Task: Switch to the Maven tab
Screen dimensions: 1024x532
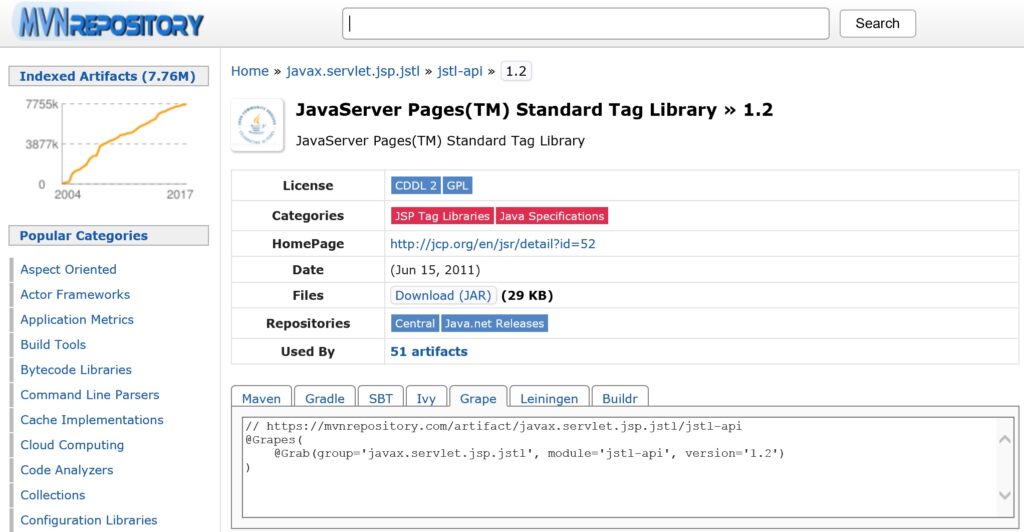Action: click(x=261, y=398)
